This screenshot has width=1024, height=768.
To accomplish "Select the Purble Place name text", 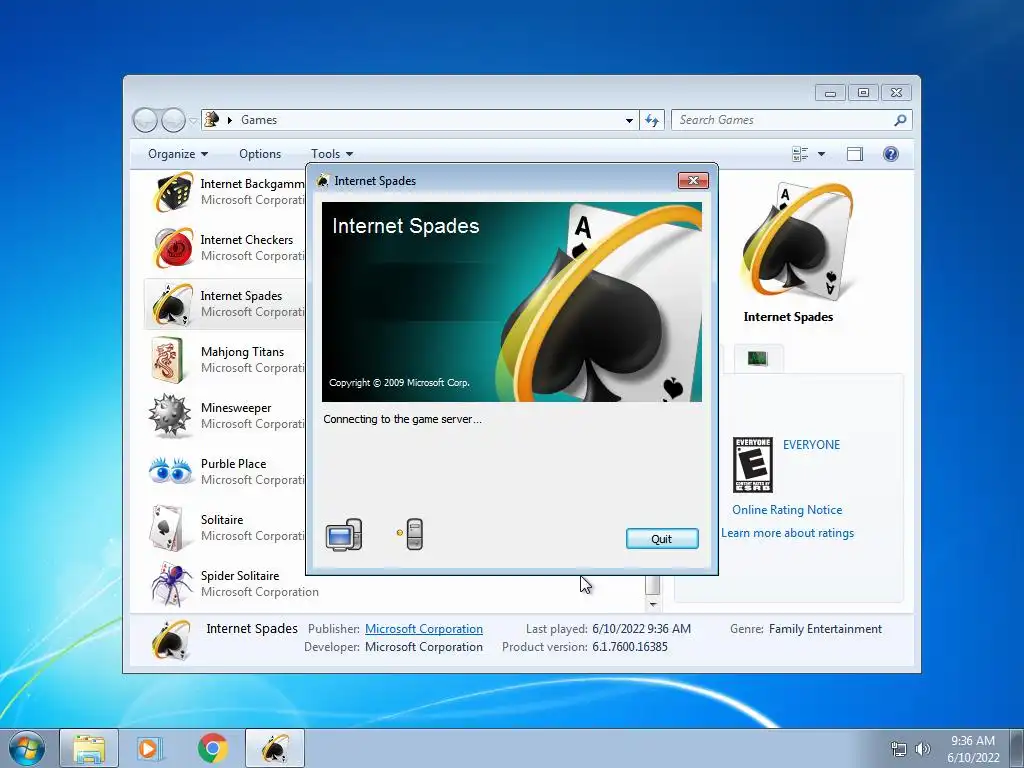I will (233, 464).
